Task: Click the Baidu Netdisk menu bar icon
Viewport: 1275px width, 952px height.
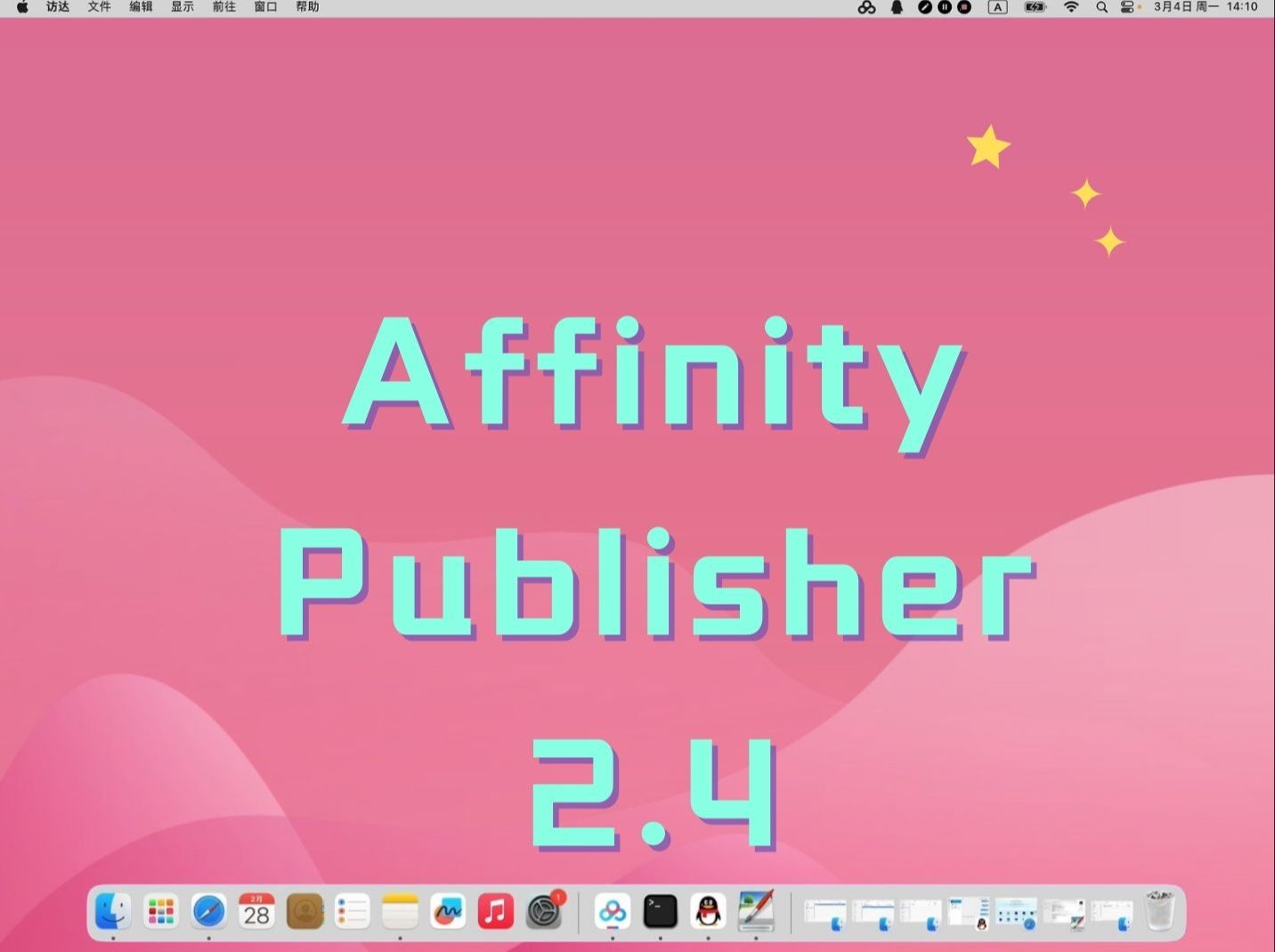Action: coord(866,7)
